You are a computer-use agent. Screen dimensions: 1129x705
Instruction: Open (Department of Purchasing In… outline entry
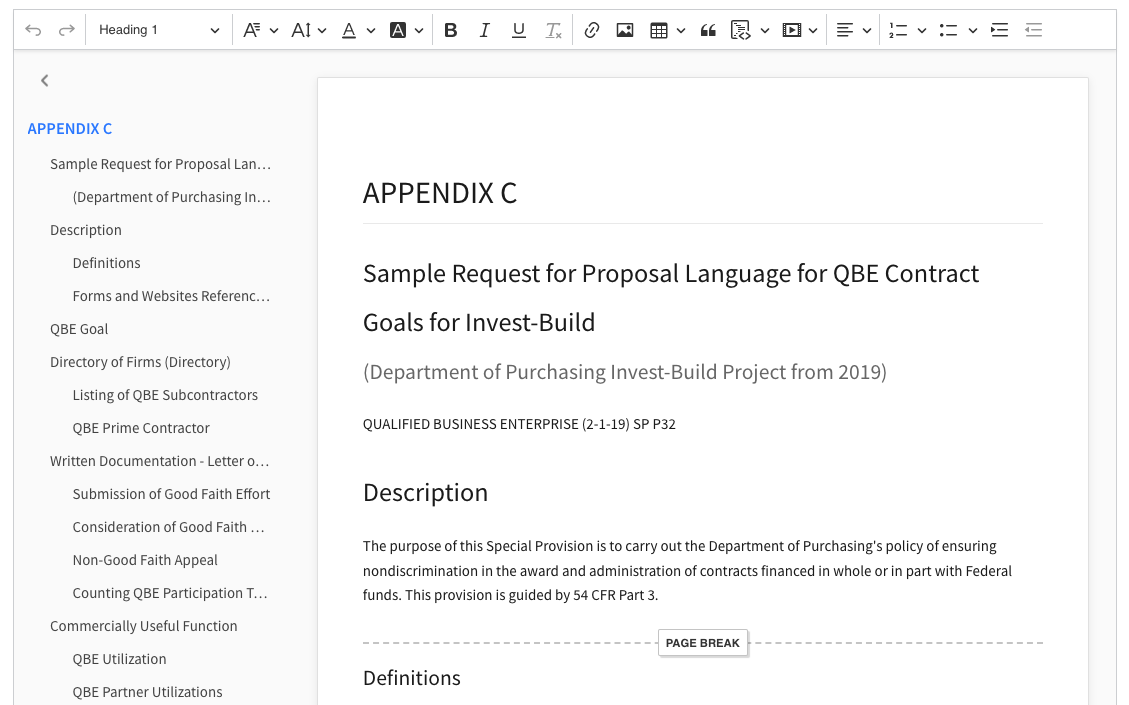171,197
